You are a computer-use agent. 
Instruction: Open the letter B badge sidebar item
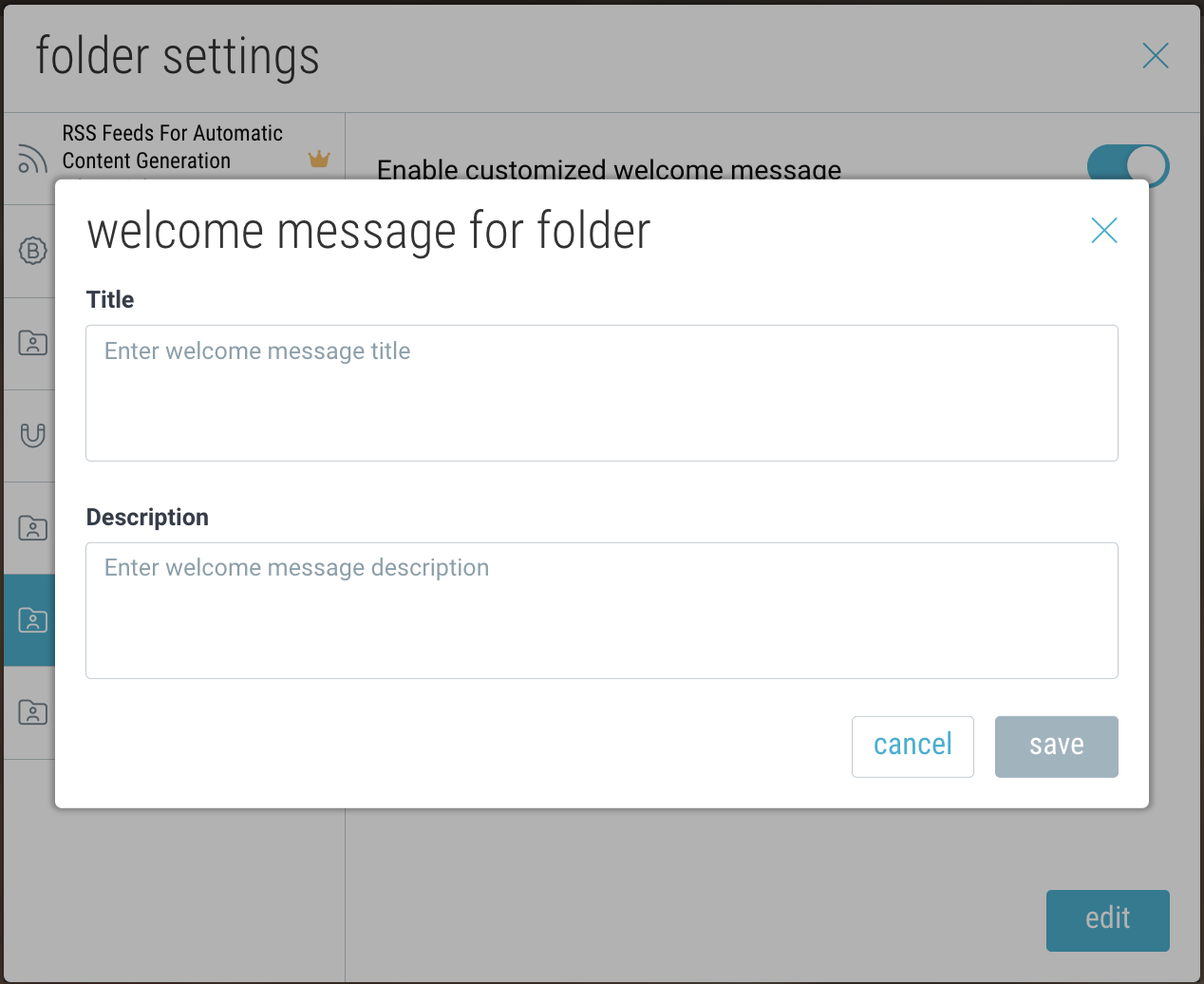tap(33, 251)
